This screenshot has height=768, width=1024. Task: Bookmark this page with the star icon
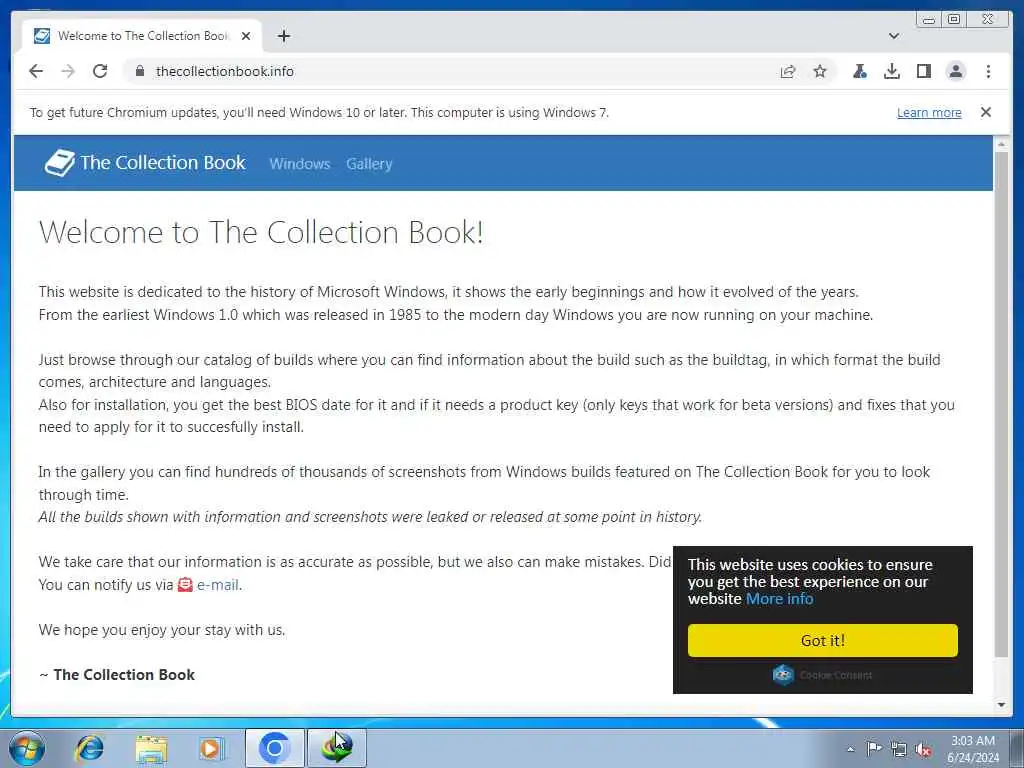pyautogui.click(x=820, y=71)
